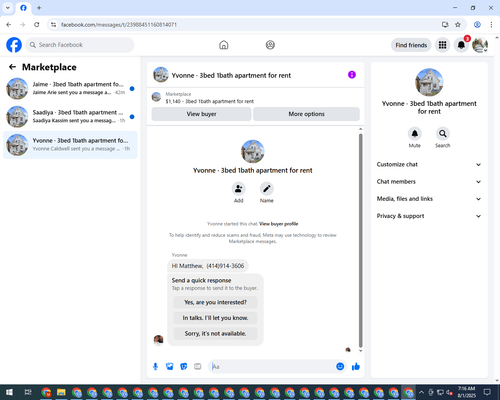Image resolution: width=500 pixels, height=400 pixels.
Task: Open the Menu grid icon
Action: click(x=442, y=45)
